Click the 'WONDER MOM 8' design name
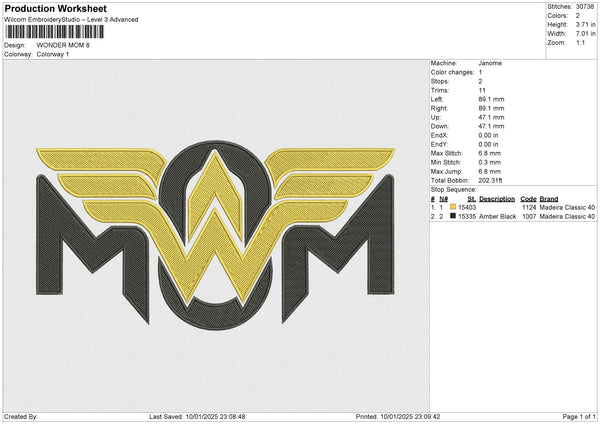This screenshot has height=424, width=600. pyautogui.click(x=63, y=45)
